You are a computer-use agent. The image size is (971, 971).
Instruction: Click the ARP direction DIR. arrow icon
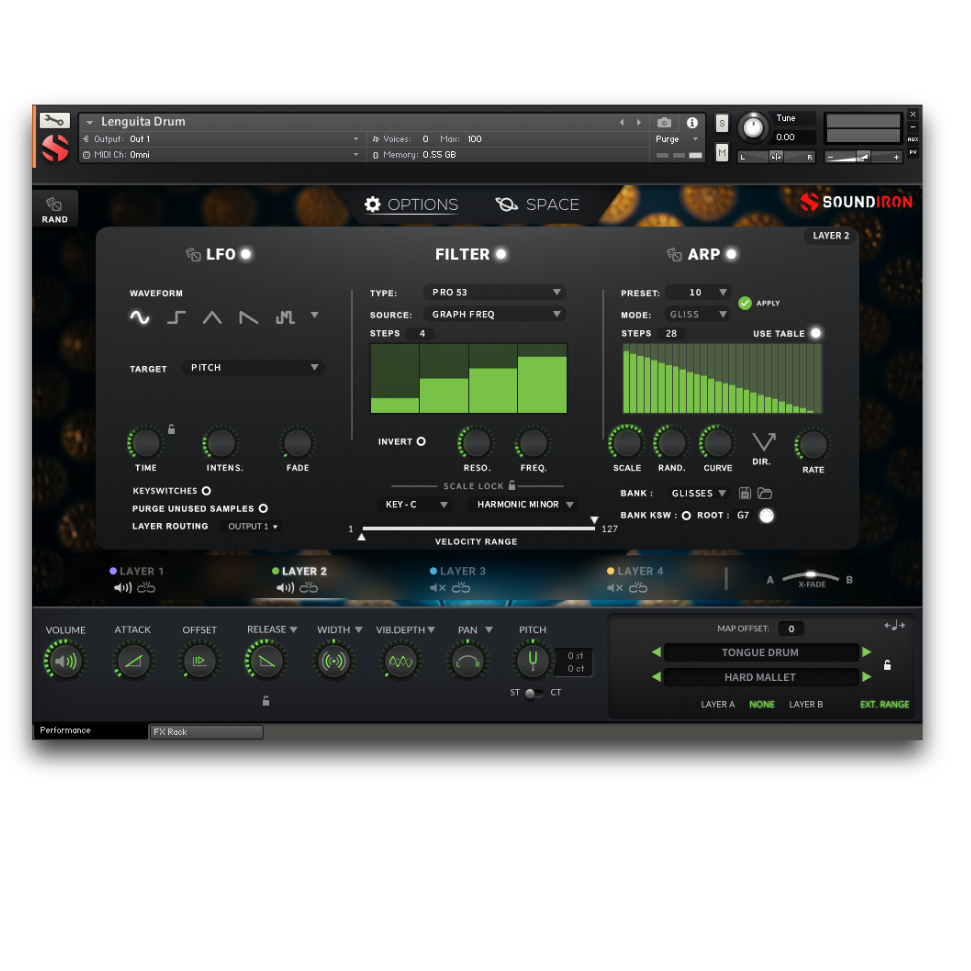(x=764, y=443)
